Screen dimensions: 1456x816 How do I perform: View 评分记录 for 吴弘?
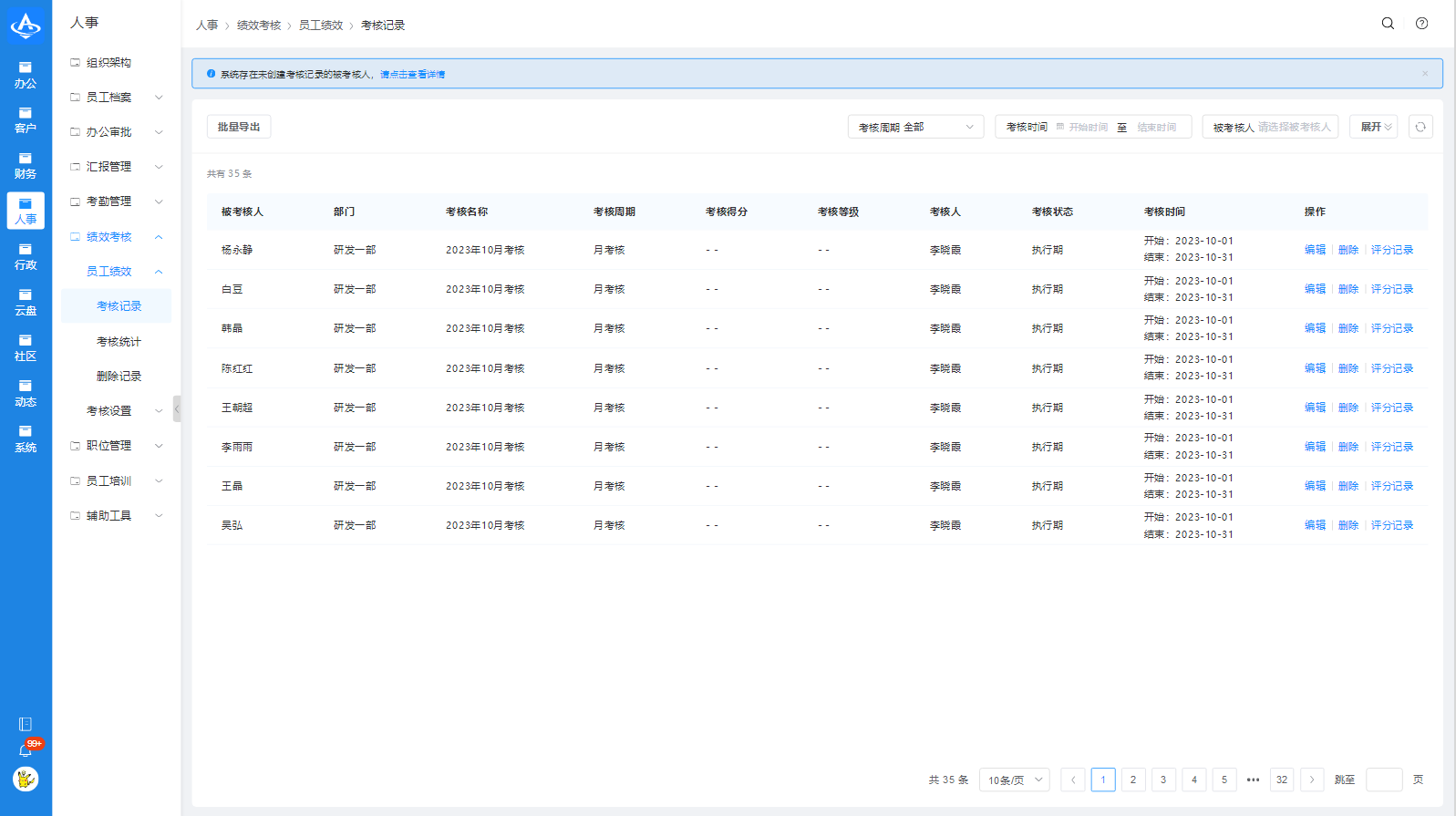tap(1392, 525)
